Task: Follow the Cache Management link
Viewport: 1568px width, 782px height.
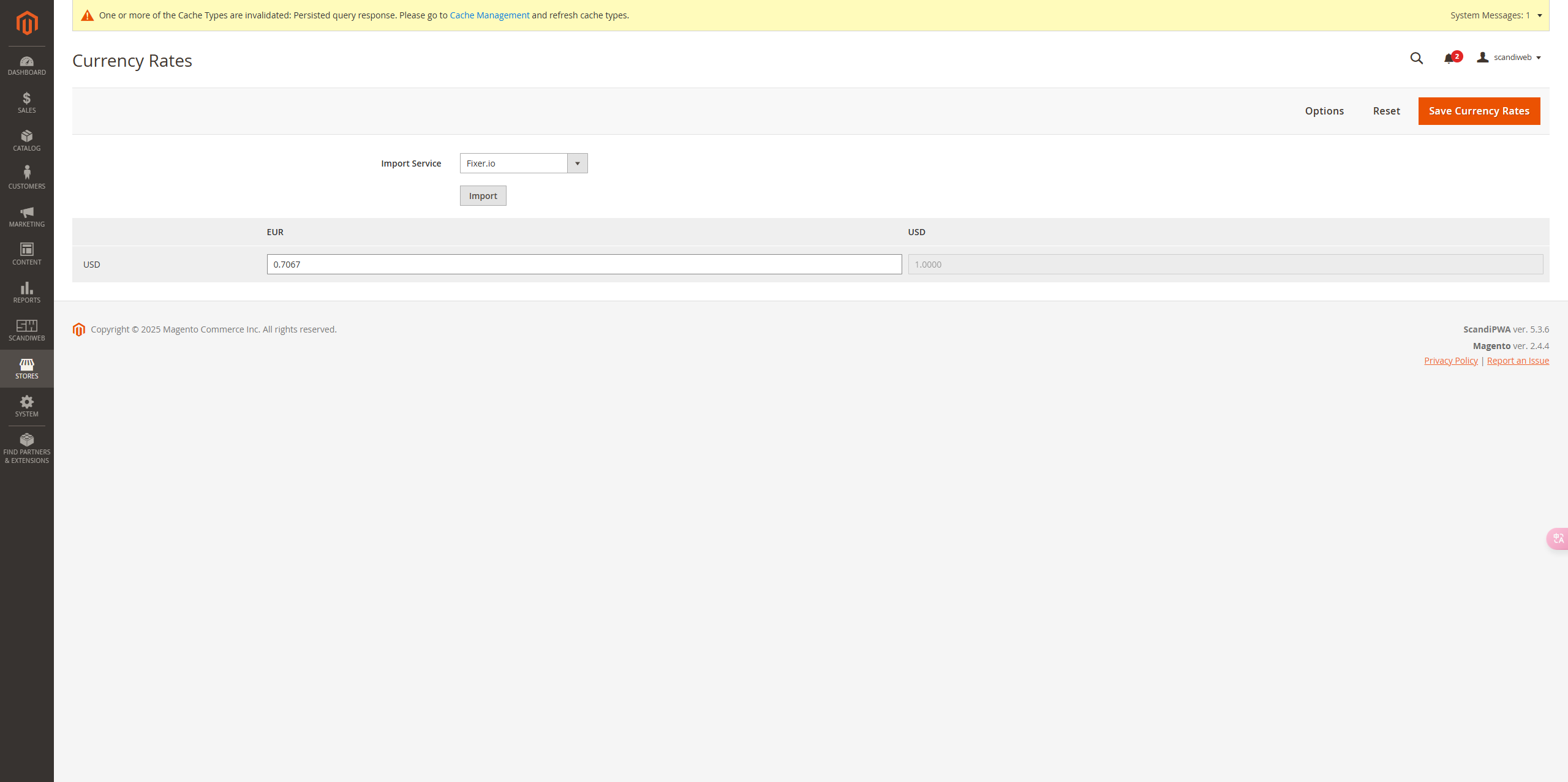Action: [x=489, y=15]
